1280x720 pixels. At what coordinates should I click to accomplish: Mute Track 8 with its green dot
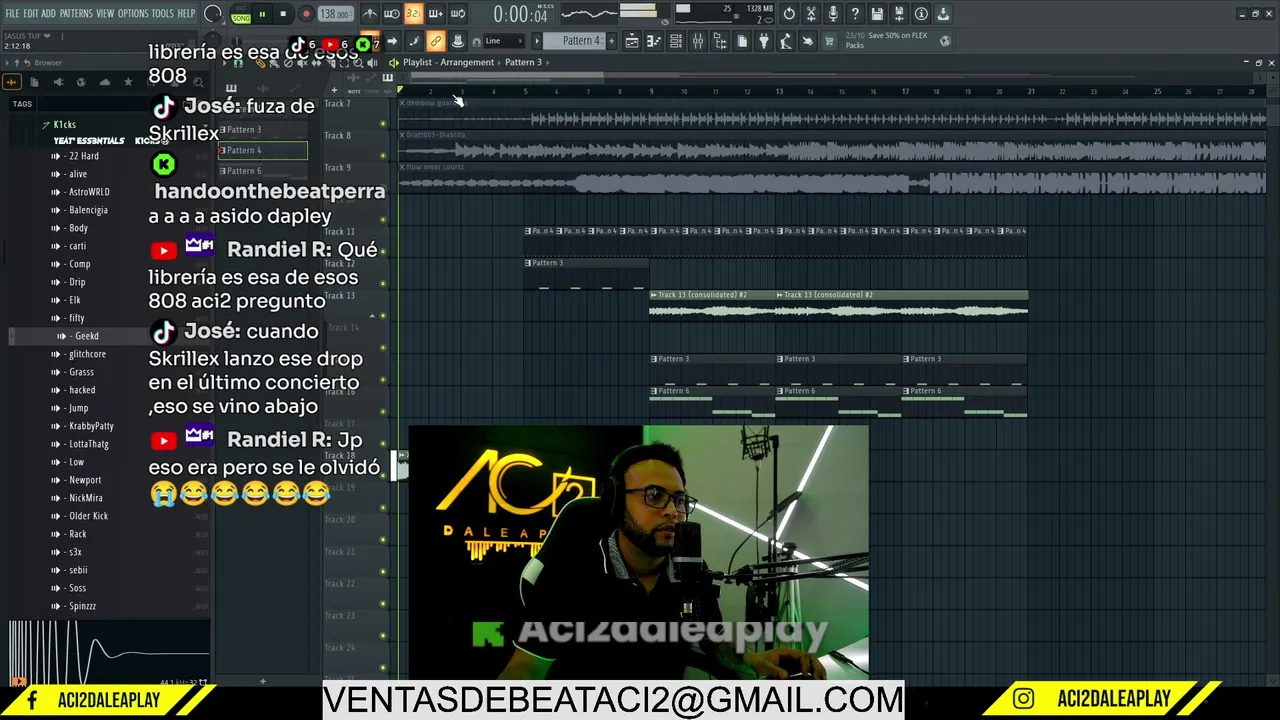click(x=383, y=156)
